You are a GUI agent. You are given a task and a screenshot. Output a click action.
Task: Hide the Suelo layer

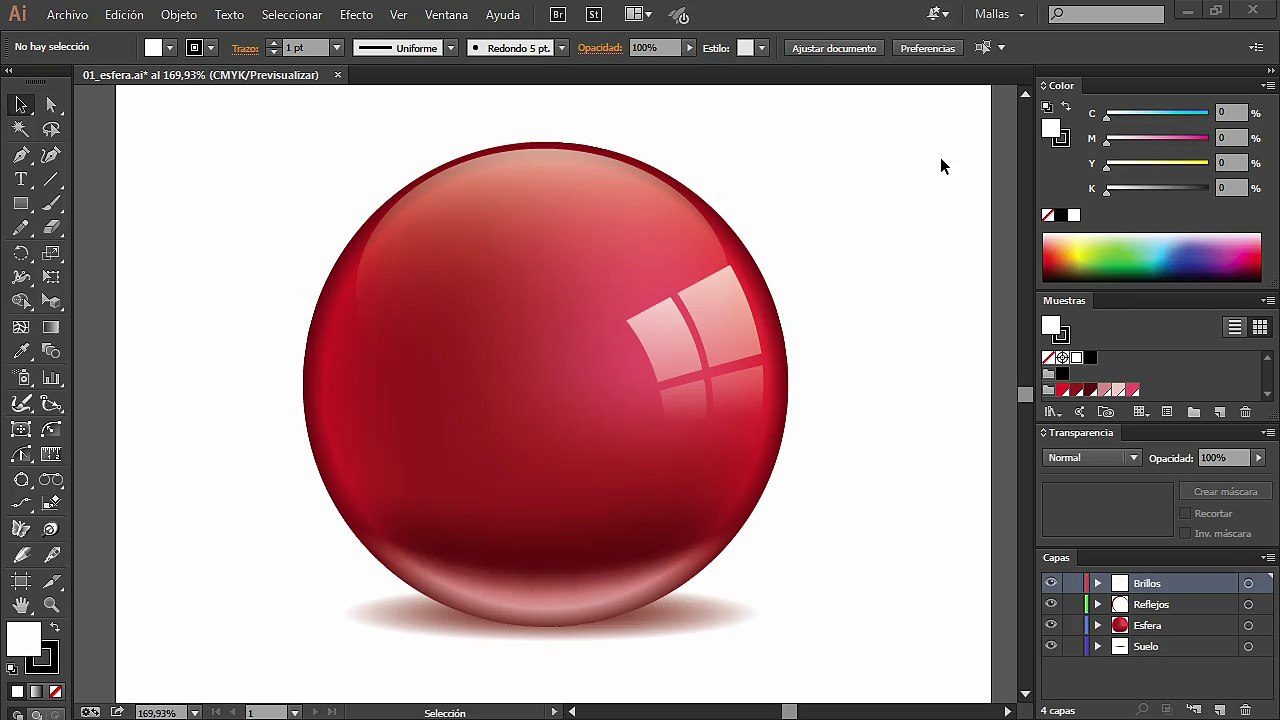1050,646
